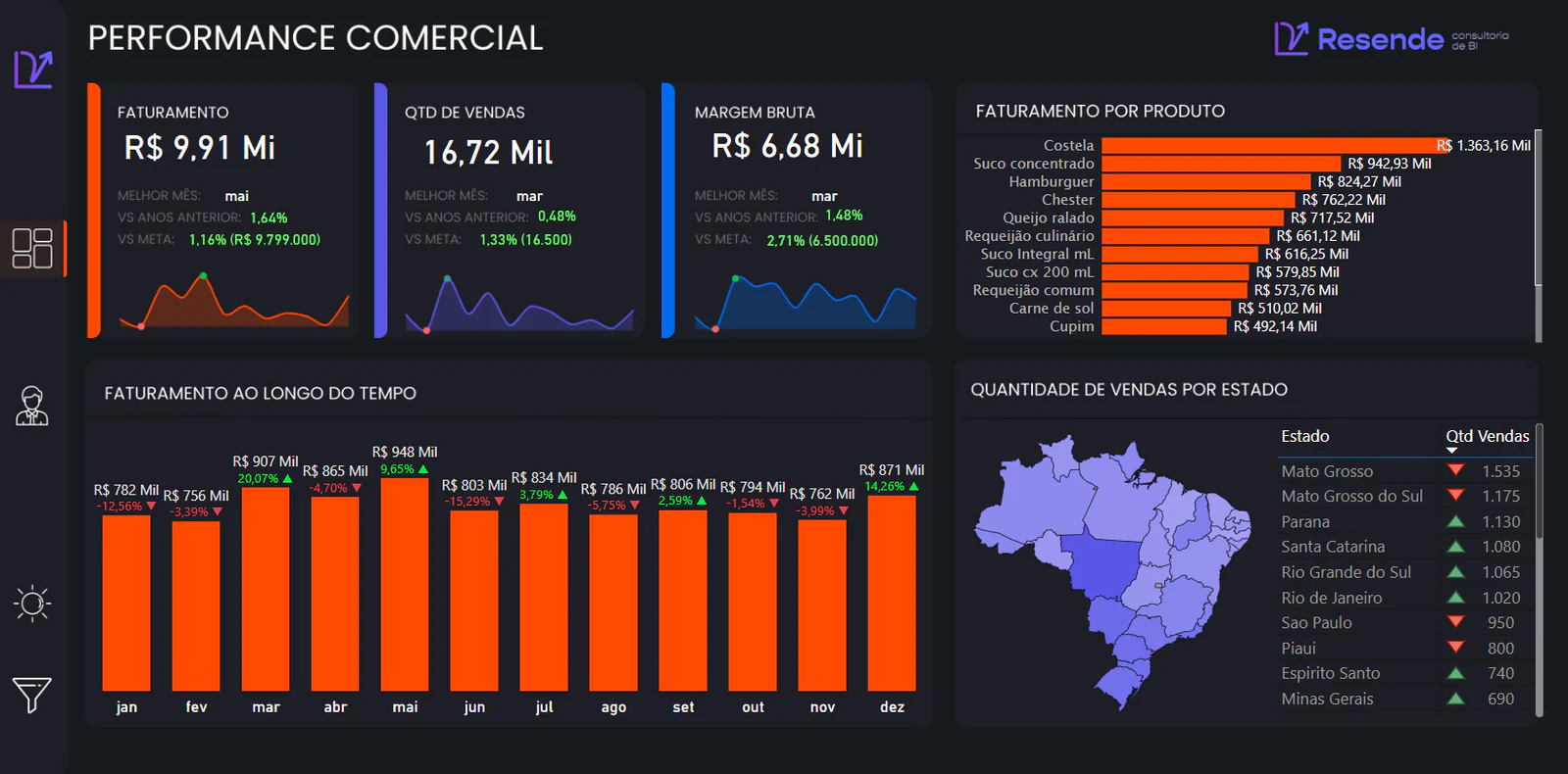Select the jul revenue column
Viewport: 1568px width, 774px height.
coord(544,597)
